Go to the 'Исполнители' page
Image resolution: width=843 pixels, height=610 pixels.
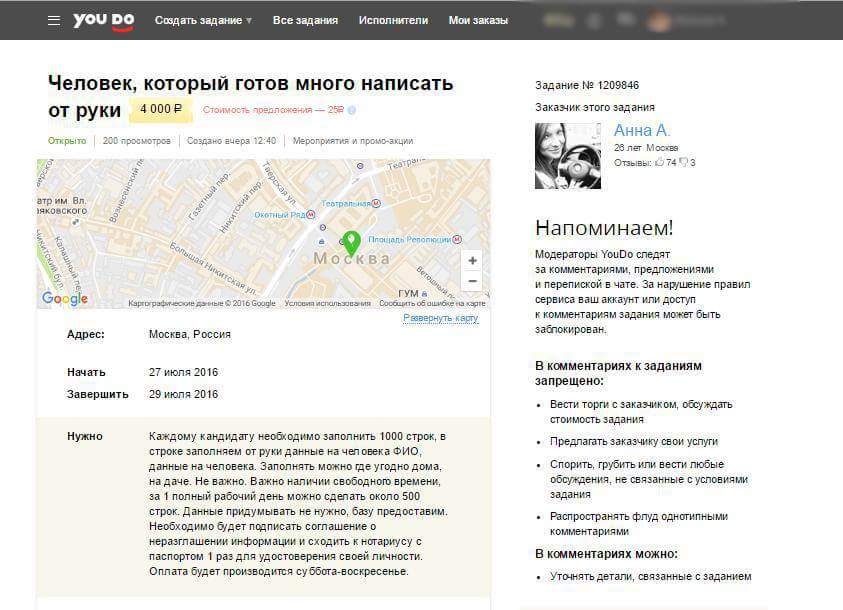393,20
